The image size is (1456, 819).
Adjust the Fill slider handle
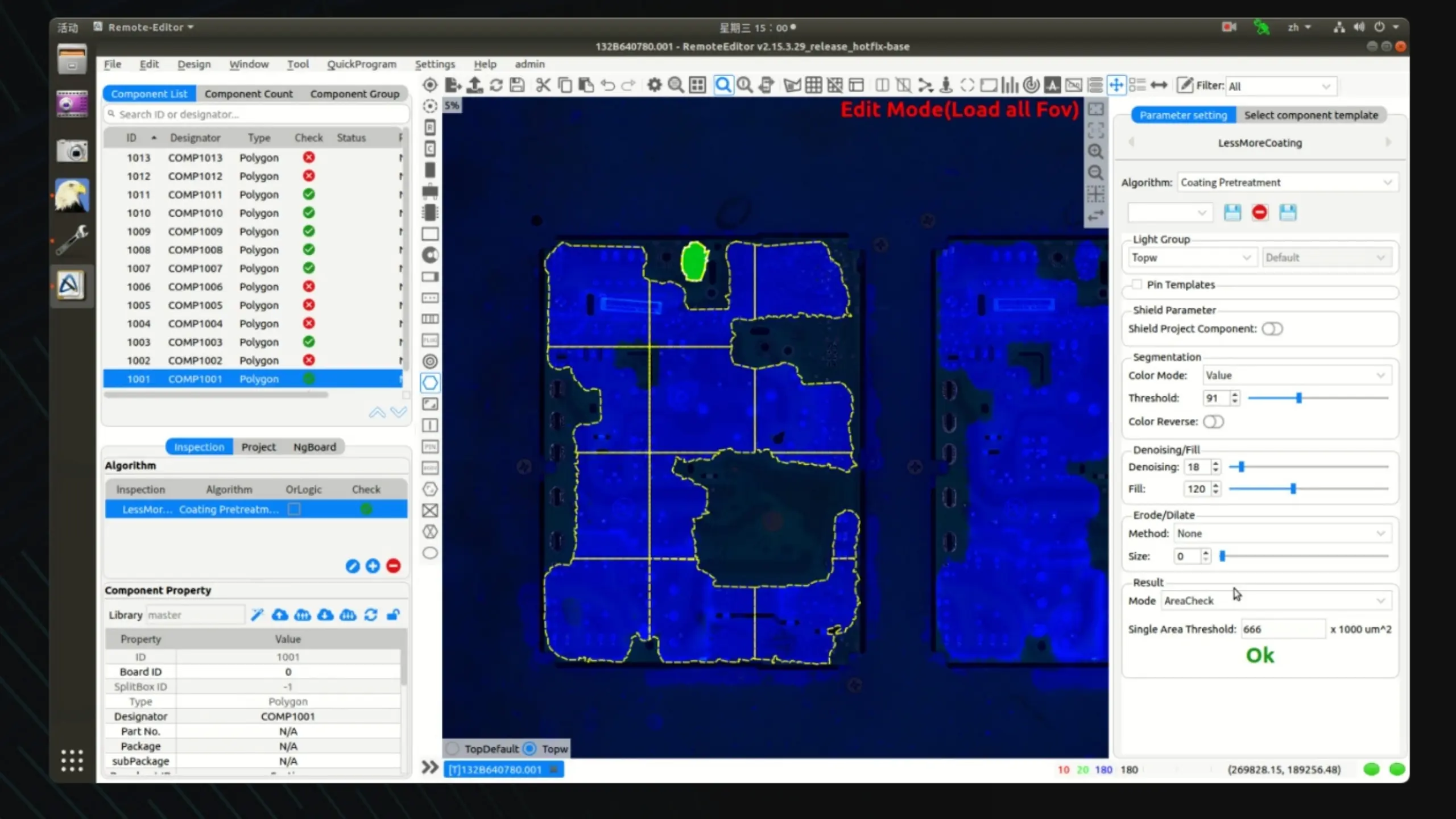[1293, 489]
